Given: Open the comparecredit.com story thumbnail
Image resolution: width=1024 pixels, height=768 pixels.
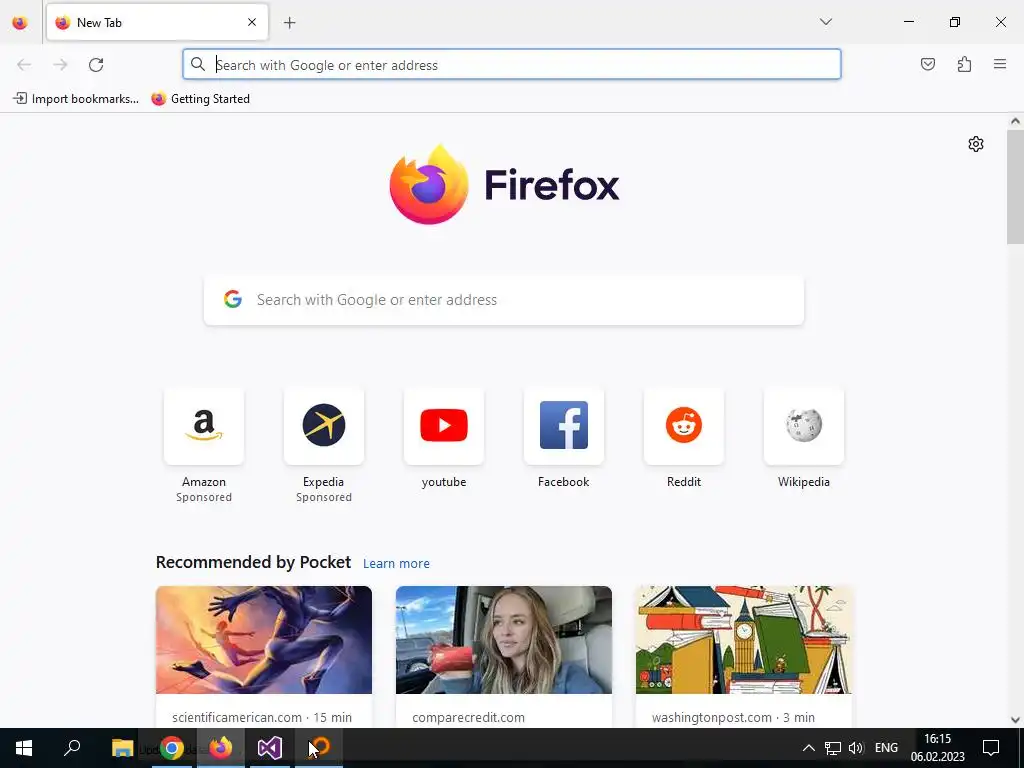Looking at the screenshot, I should [504, 640].
